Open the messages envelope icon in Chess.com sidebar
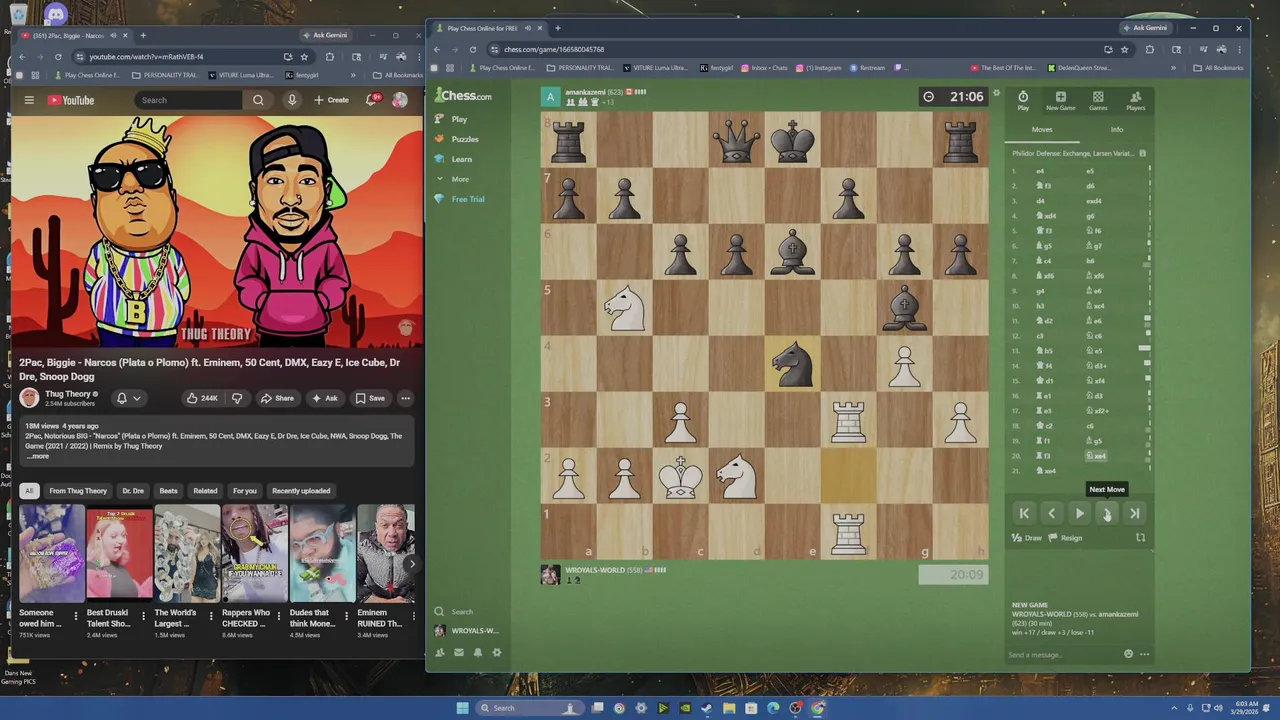This screenshot has width=1280, height=720. click(459, 653)
